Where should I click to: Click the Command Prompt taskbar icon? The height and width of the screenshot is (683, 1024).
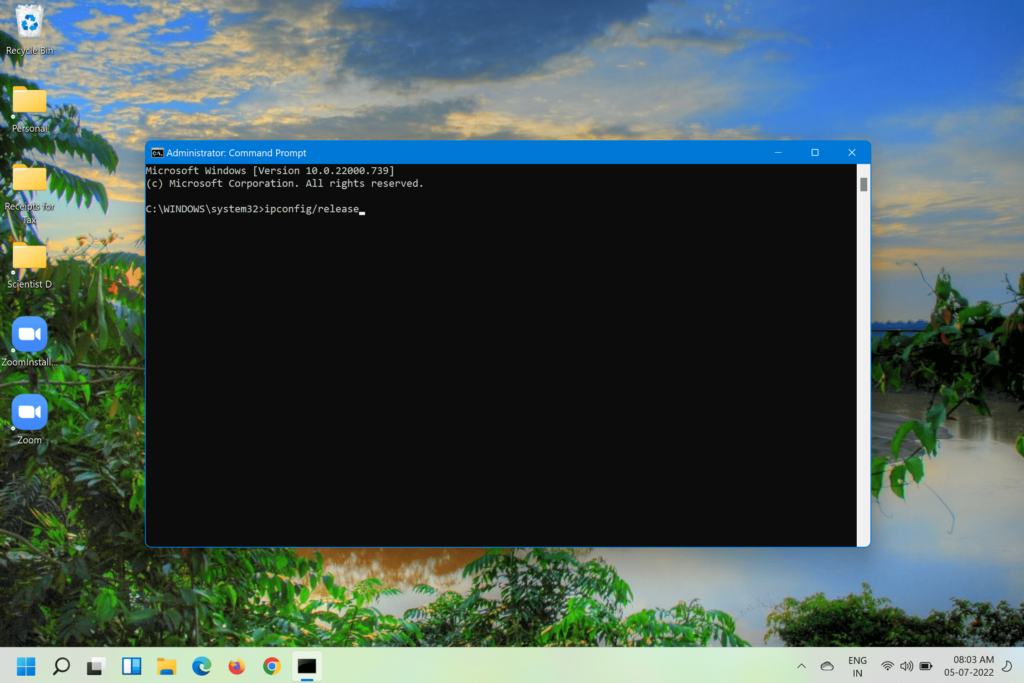tap(307, 666)
